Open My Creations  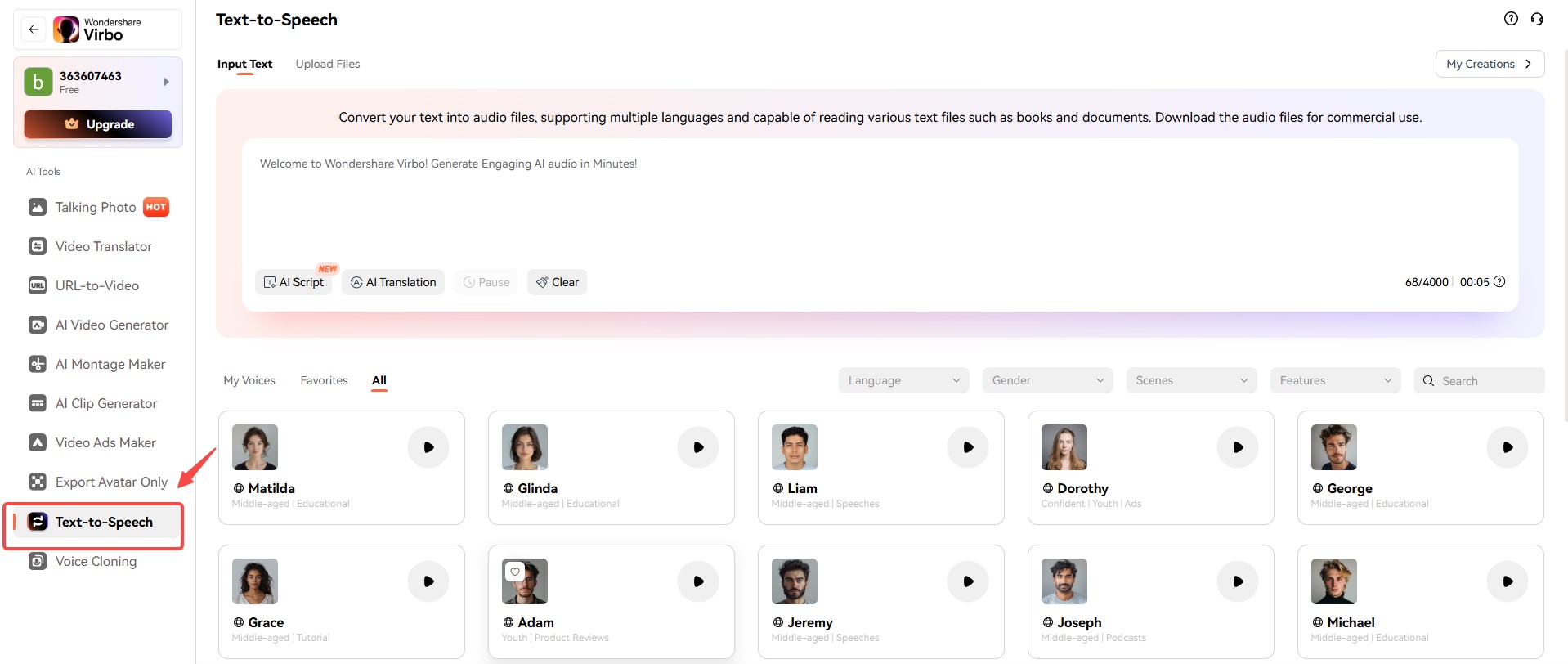pyautogui.click(x=1490, y=64)
